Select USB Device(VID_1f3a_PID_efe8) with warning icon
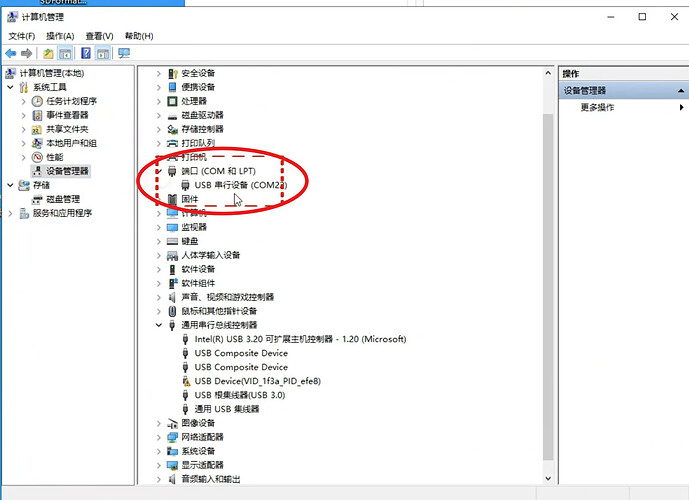The image size is (689, 500). (257, 381)
